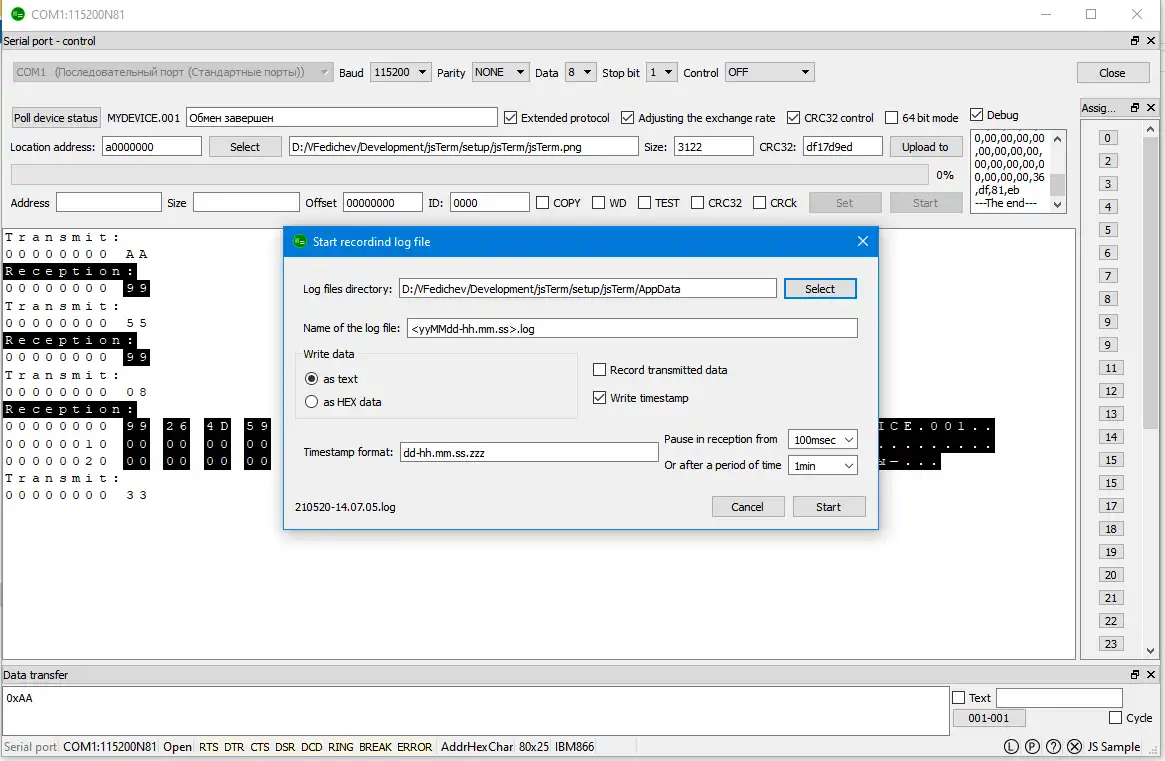The width and height of the screenshot is (1165, 761).
Task: Click the circled X icon in status bar
Action: (1074, 746)
